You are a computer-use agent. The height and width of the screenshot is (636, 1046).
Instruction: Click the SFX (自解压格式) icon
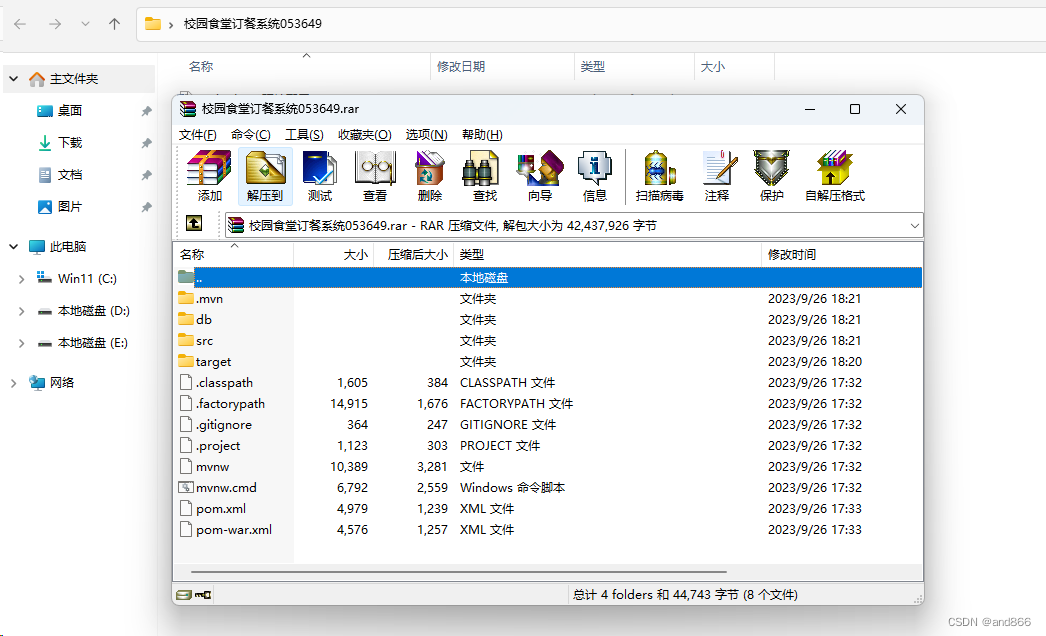(x=835, y=176)
